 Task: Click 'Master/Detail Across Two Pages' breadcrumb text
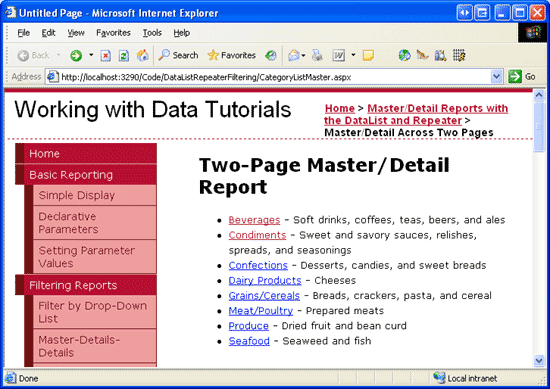pyautogui.click(x=409, y=133)
